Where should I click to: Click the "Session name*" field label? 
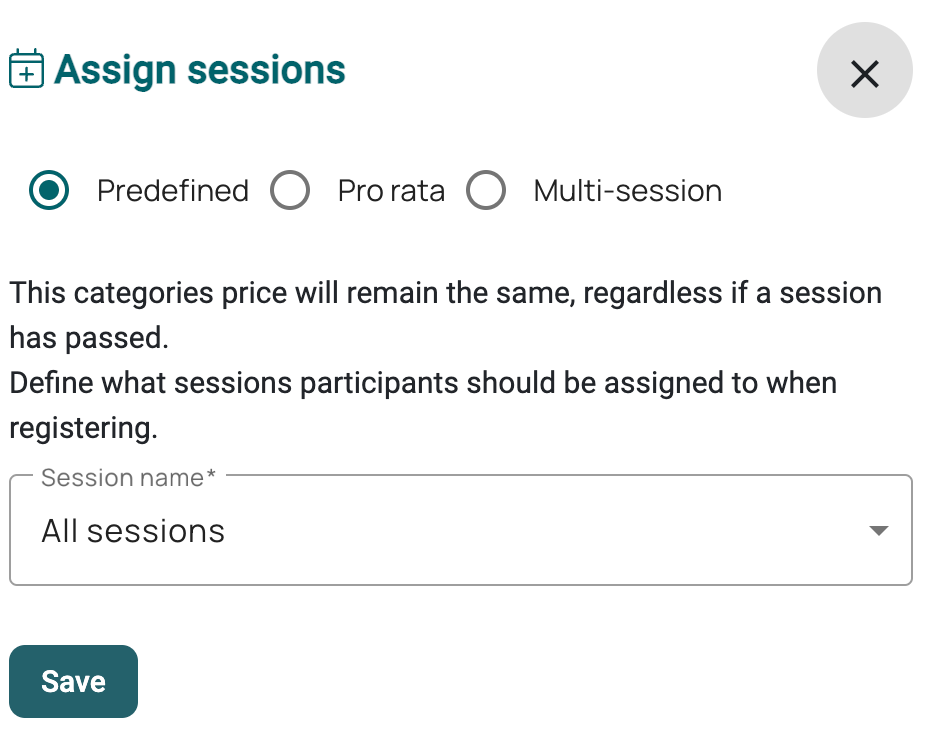pos(128,478)
